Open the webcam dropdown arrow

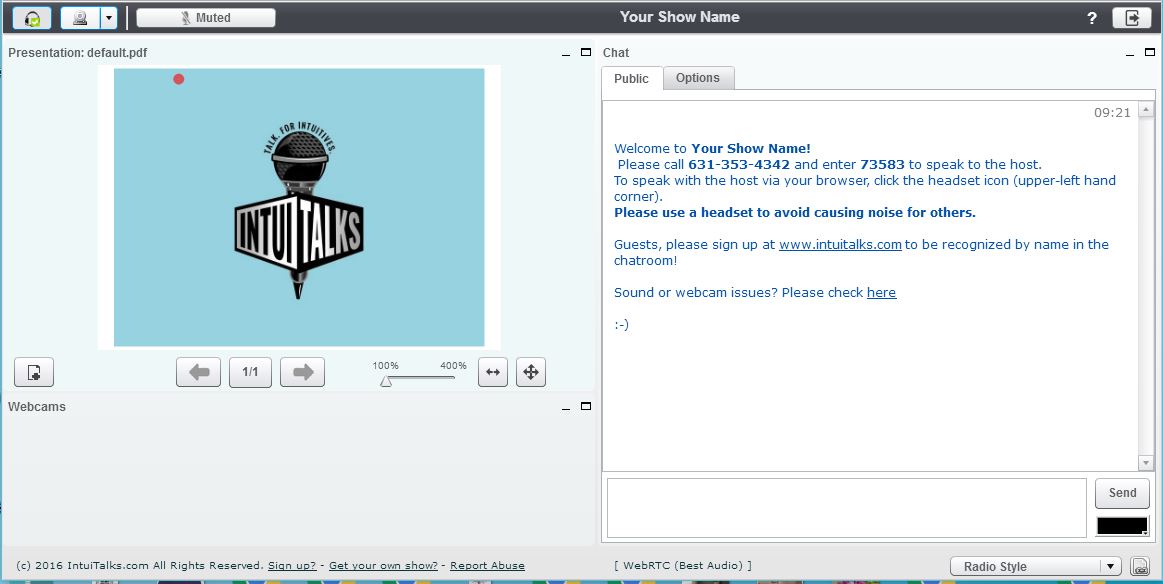point(109,18)
